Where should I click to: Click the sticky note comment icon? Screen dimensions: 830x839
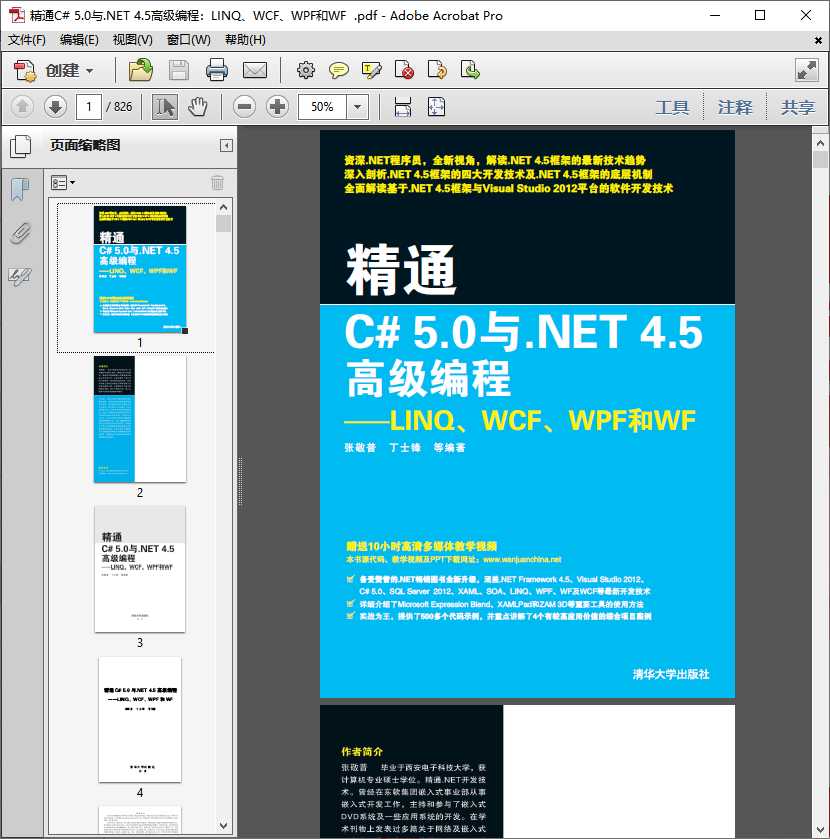pos(340,71)
